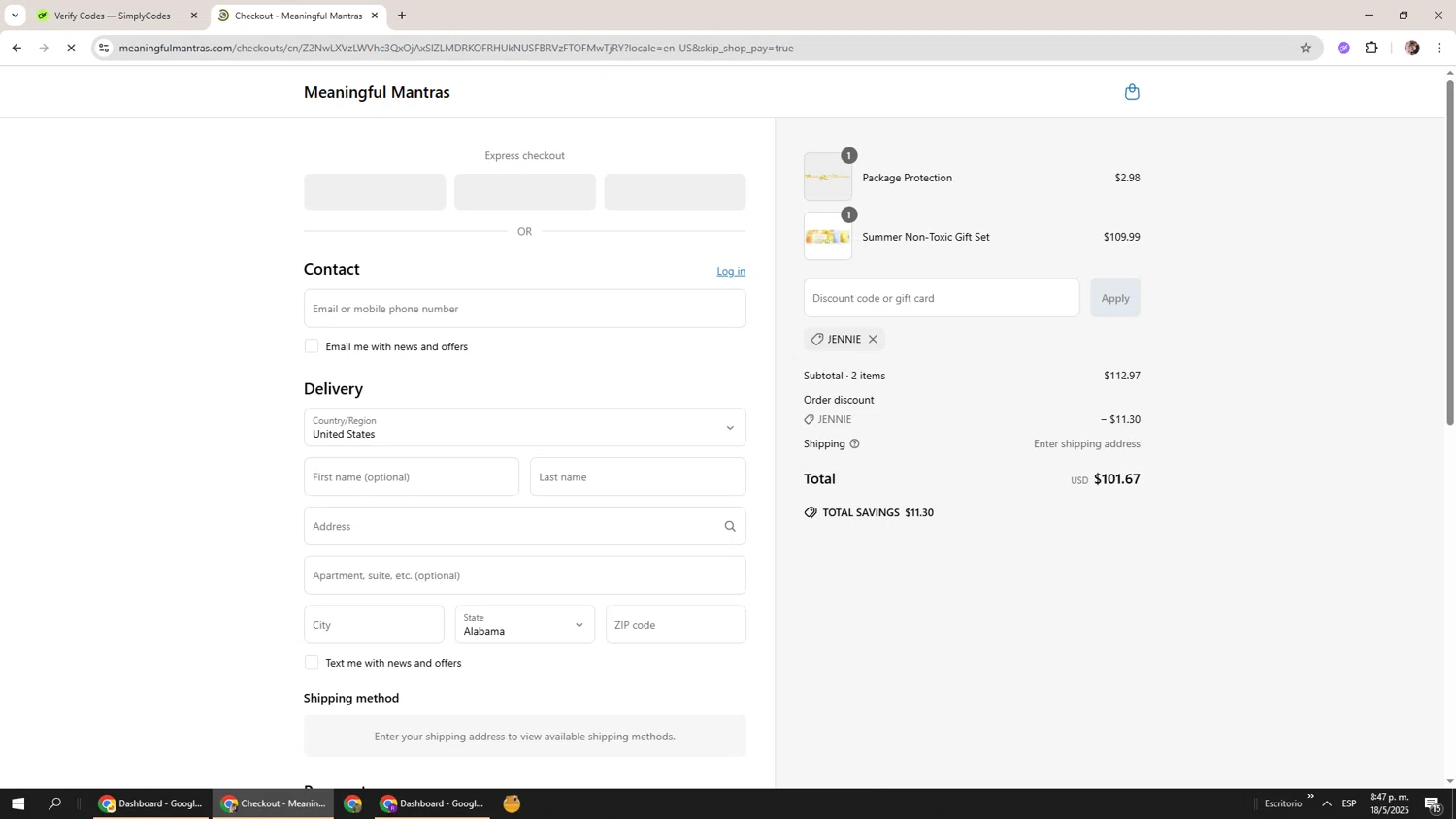Focus the First name optional field

pyautogui.click(x=412, y=476)
